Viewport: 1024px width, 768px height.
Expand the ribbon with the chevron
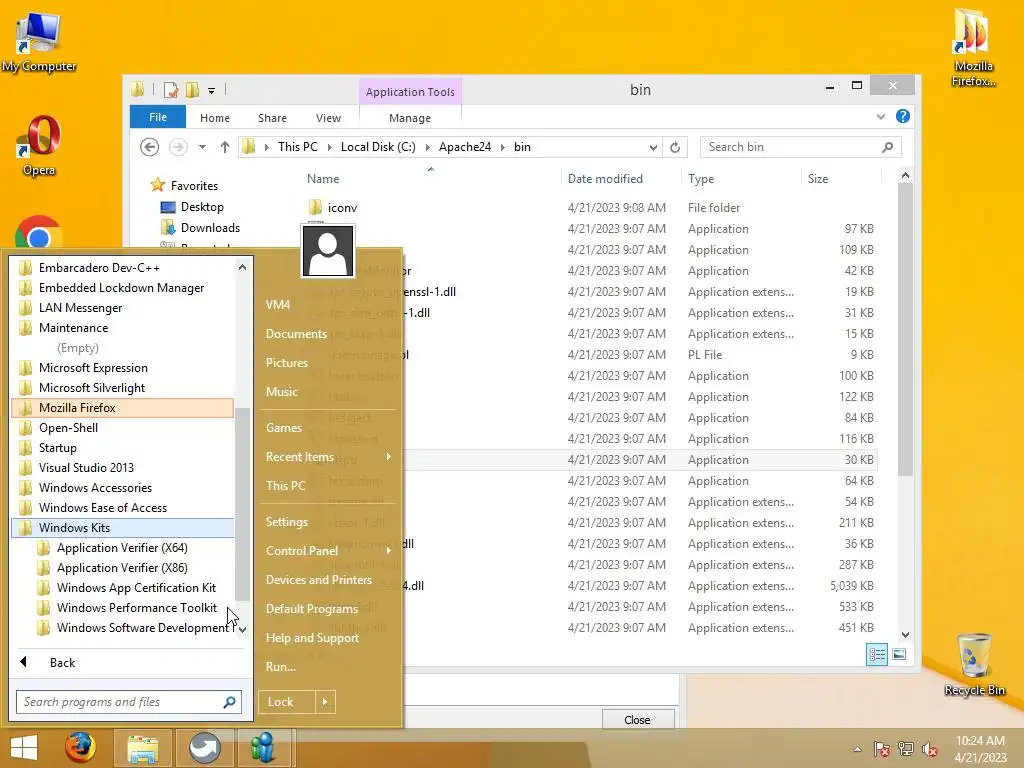[881, 116]
